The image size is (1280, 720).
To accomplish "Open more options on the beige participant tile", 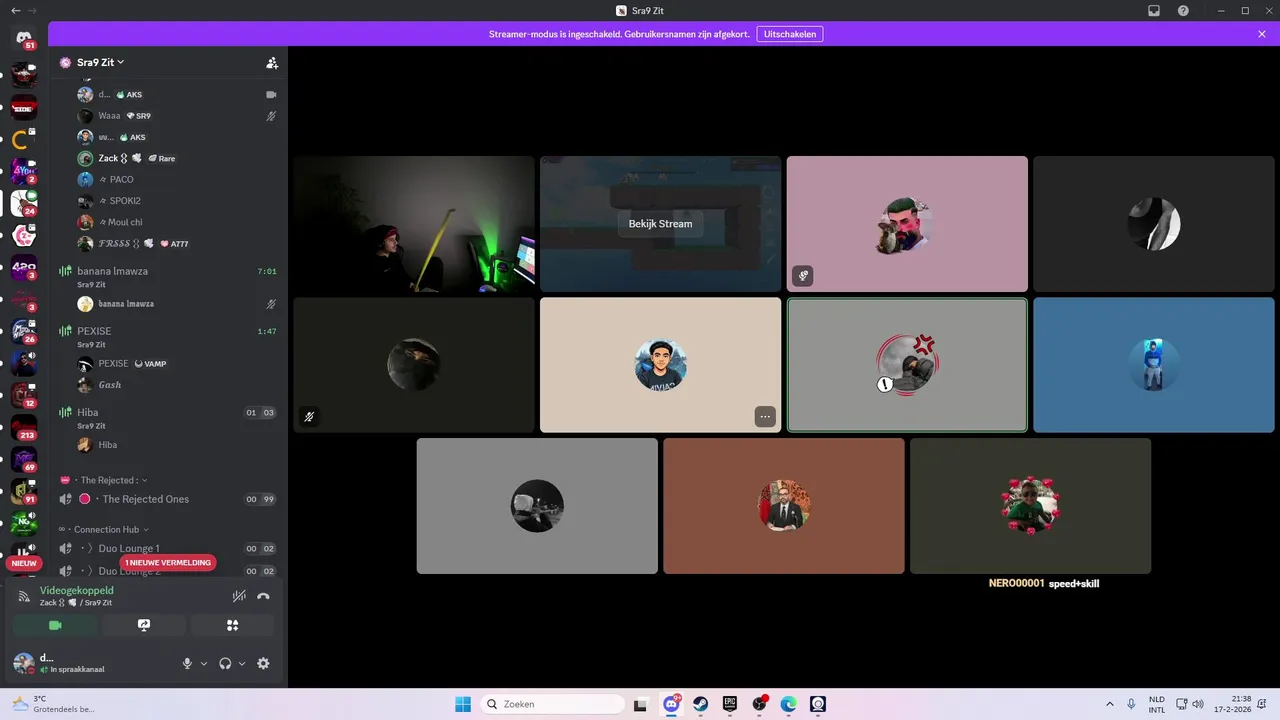I will (765, 416).
